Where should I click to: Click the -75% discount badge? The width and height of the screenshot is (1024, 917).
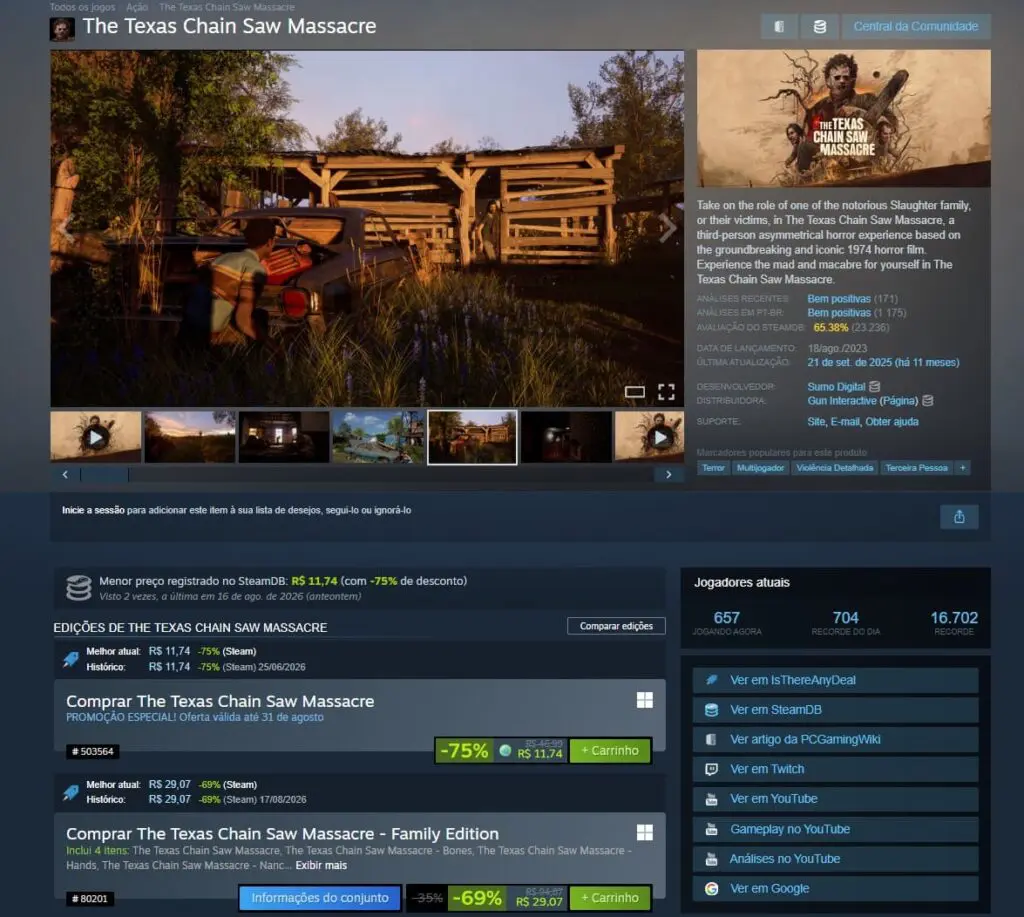[464, 751]
